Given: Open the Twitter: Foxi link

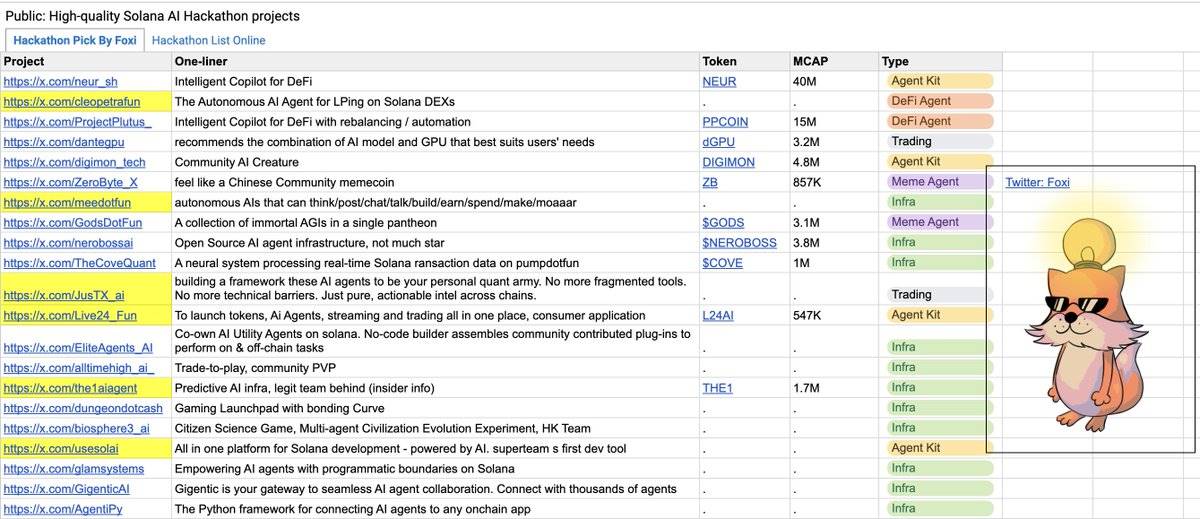Looking at the screenshot, I should point(1037,182).
